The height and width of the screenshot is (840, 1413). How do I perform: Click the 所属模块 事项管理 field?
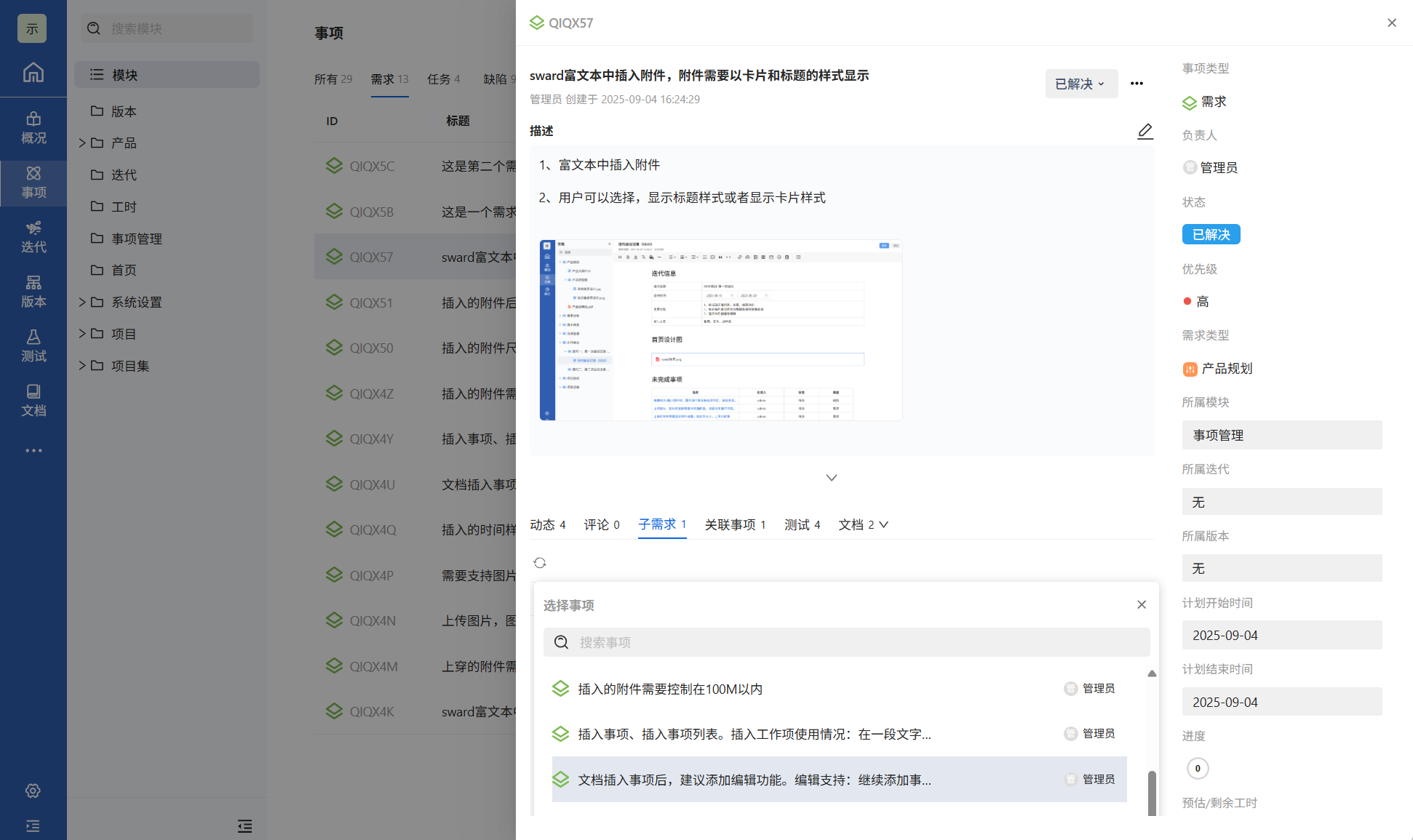coord(1281,435)
